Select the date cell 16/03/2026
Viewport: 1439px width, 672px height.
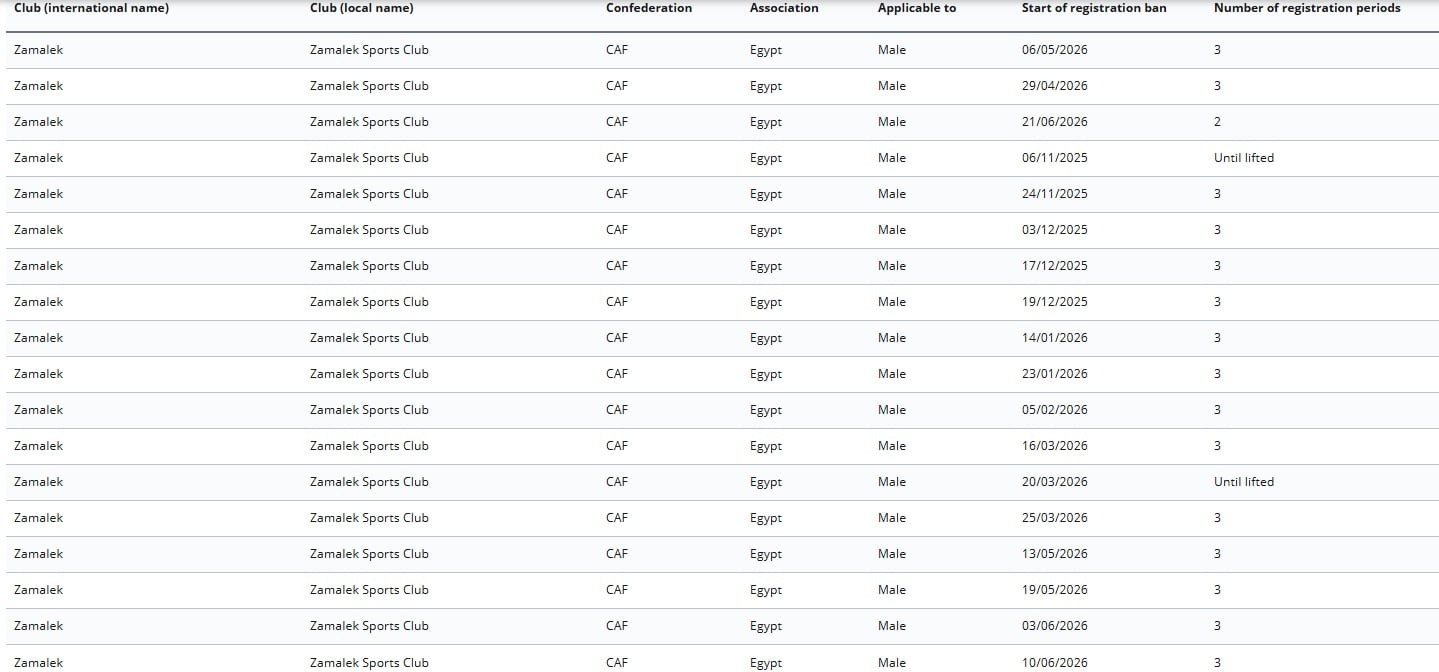tap(1055, 446)
